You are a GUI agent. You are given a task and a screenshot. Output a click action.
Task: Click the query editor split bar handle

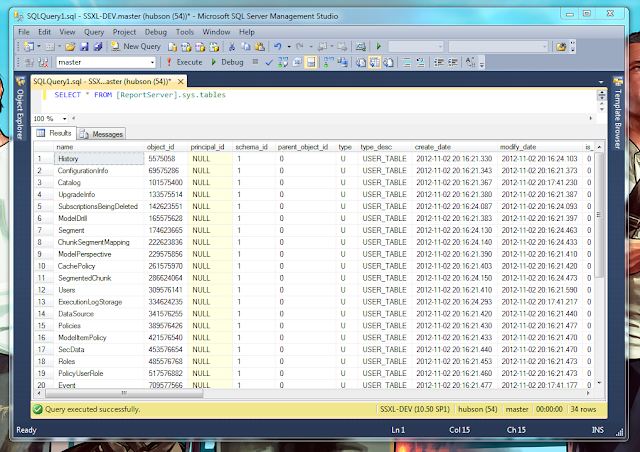pos(602,96)
